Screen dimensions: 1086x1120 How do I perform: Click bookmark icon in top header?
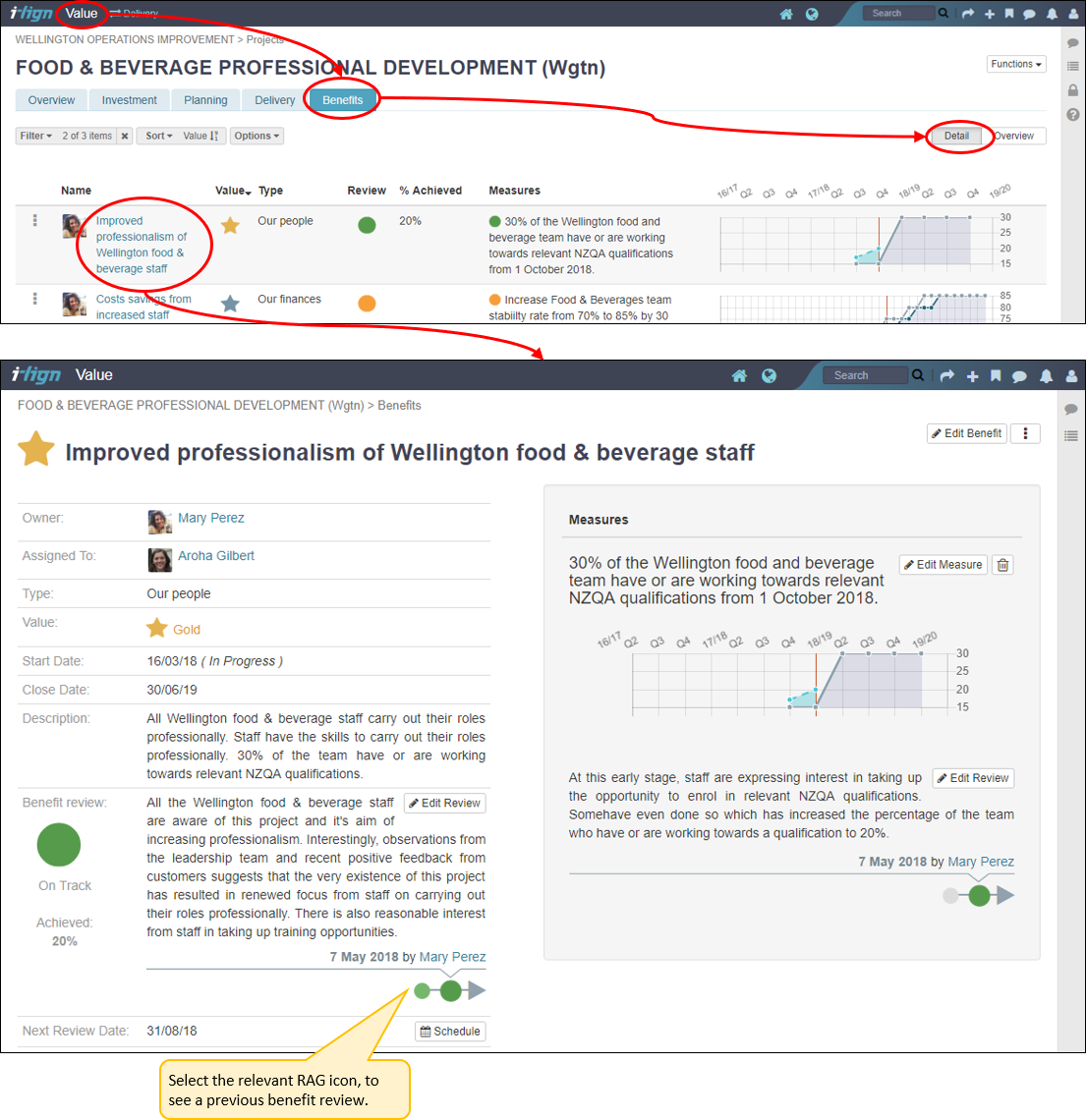pyautogui.click(x=1008, y=14)
